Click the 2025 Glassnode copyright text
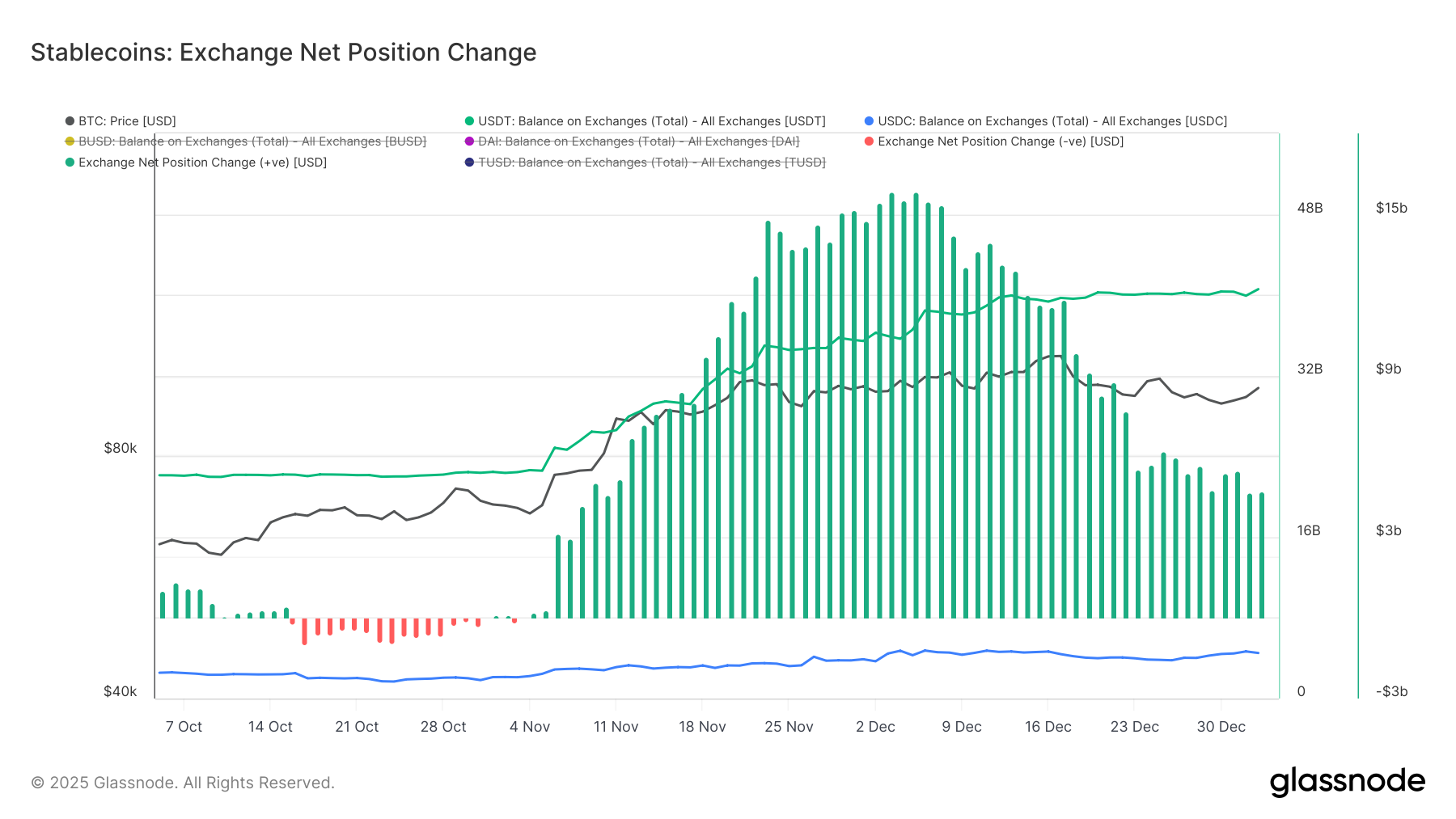 coord(183,783)
